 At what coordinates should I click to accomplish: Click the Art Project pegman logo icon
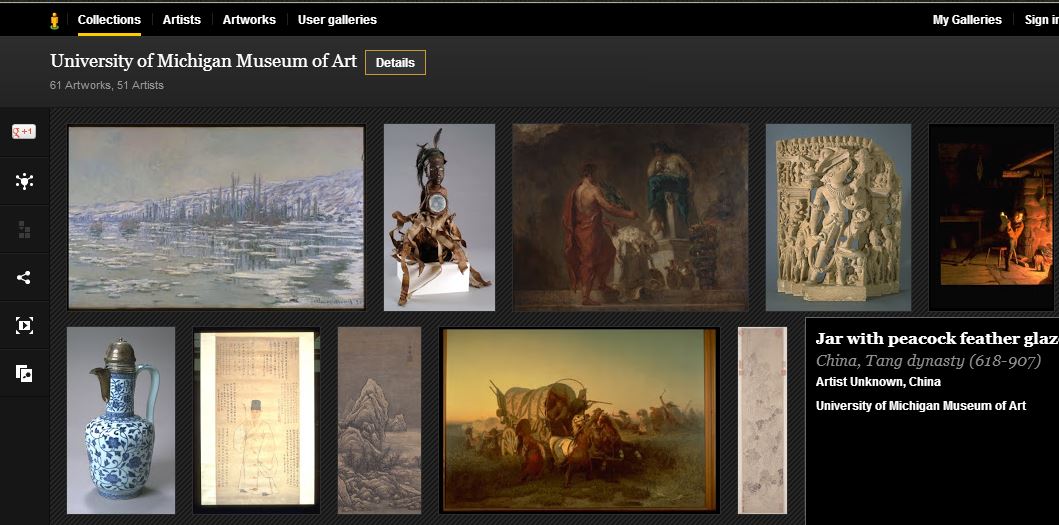[x=55, y=21]
